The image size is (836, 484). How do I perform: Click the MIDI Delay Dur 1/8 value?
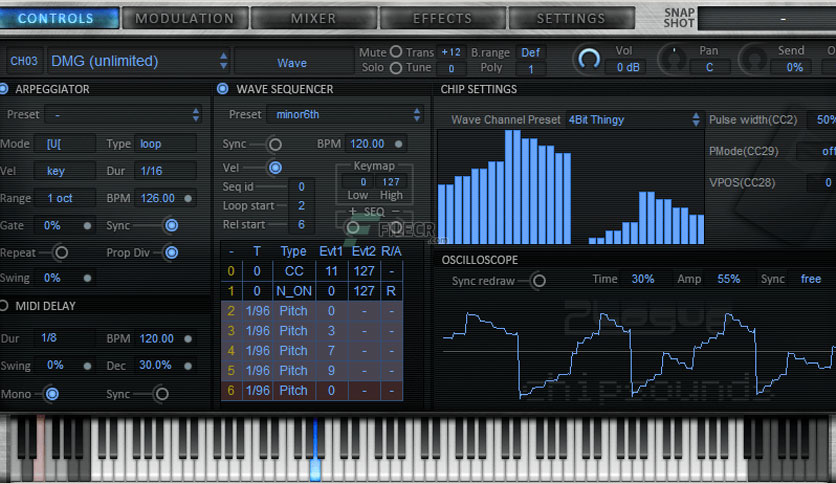click(x=49, y=338)
